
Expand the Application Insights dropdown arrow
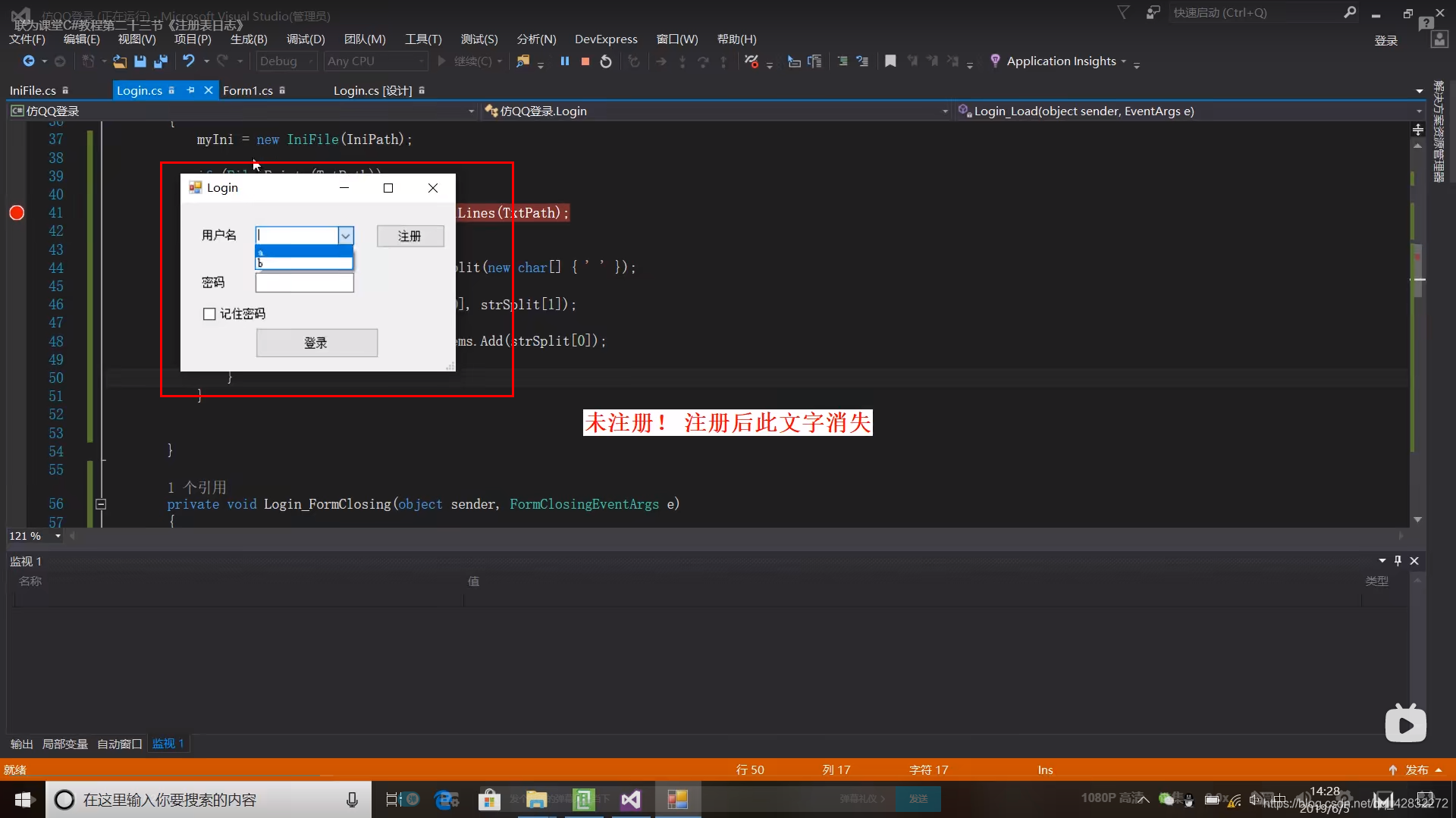(x=1123, y=61)
